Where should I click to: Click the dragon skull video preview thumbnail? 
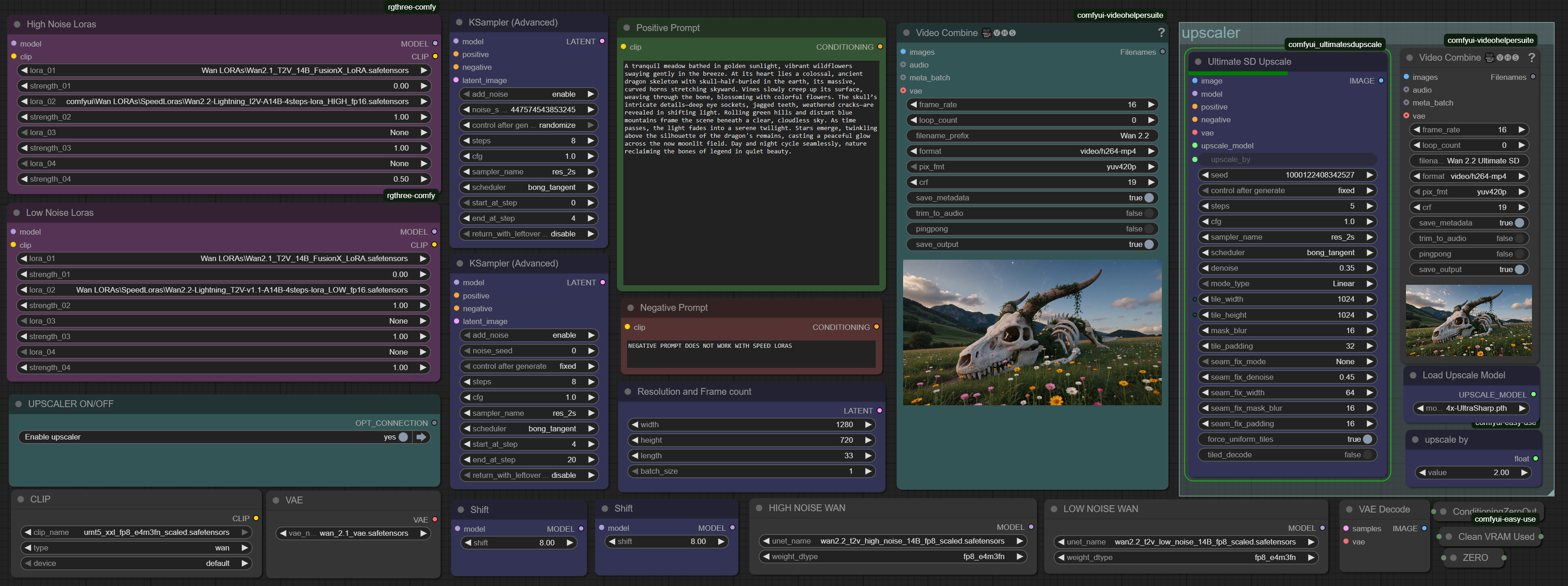(1032, 333)
